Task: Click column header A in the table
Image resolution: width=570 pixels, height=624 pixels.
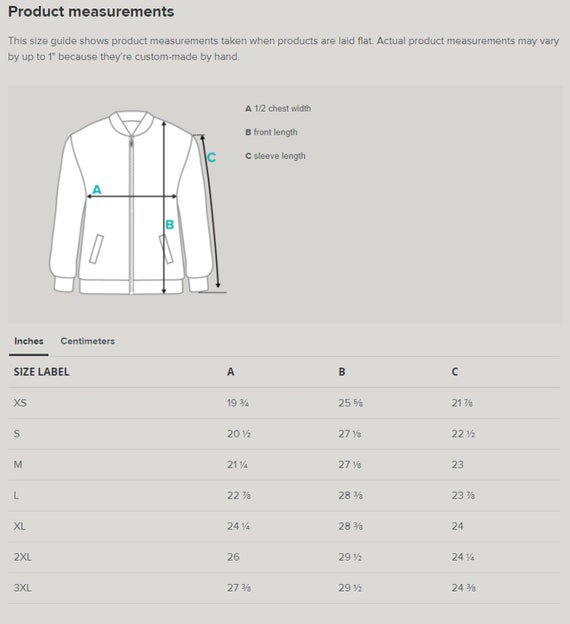Action: click(x=230, y=372)
